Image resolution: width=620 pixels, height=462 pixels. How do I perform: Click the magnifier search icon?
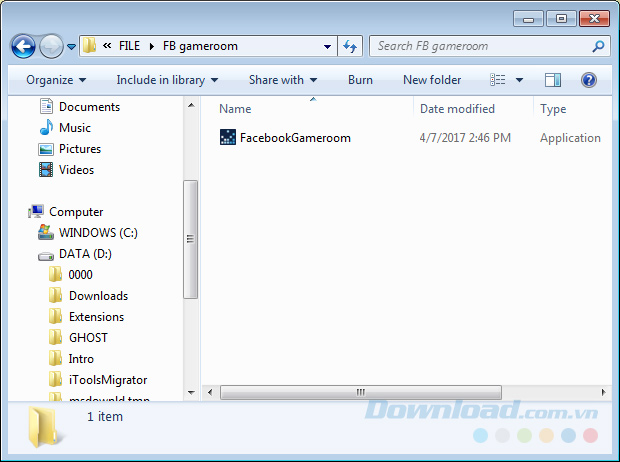598,46
